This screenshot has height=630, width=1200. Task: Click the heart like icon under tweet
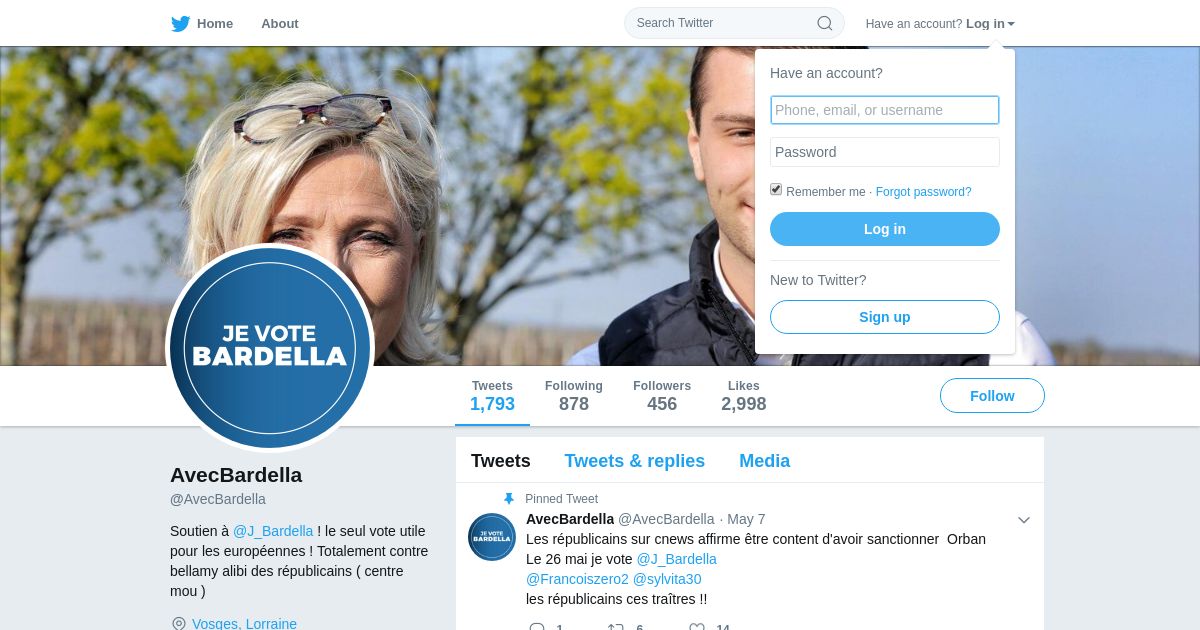pyautogui.click(x=697, y=628)
